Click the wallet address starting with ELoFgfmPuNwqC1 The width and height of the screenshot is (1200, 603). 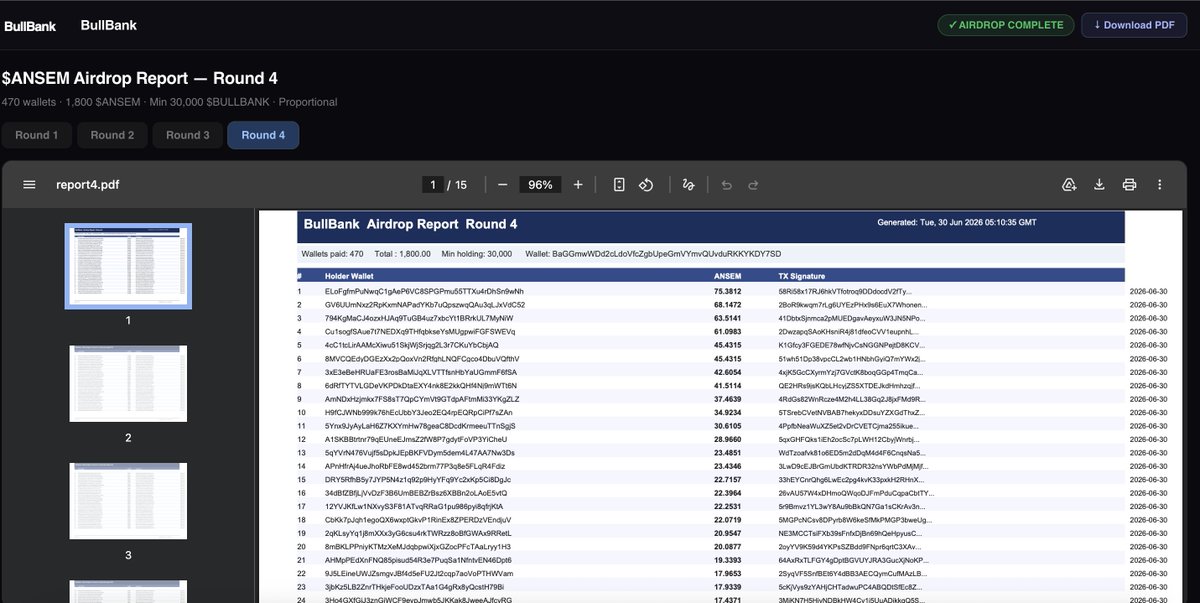(424, 291)
